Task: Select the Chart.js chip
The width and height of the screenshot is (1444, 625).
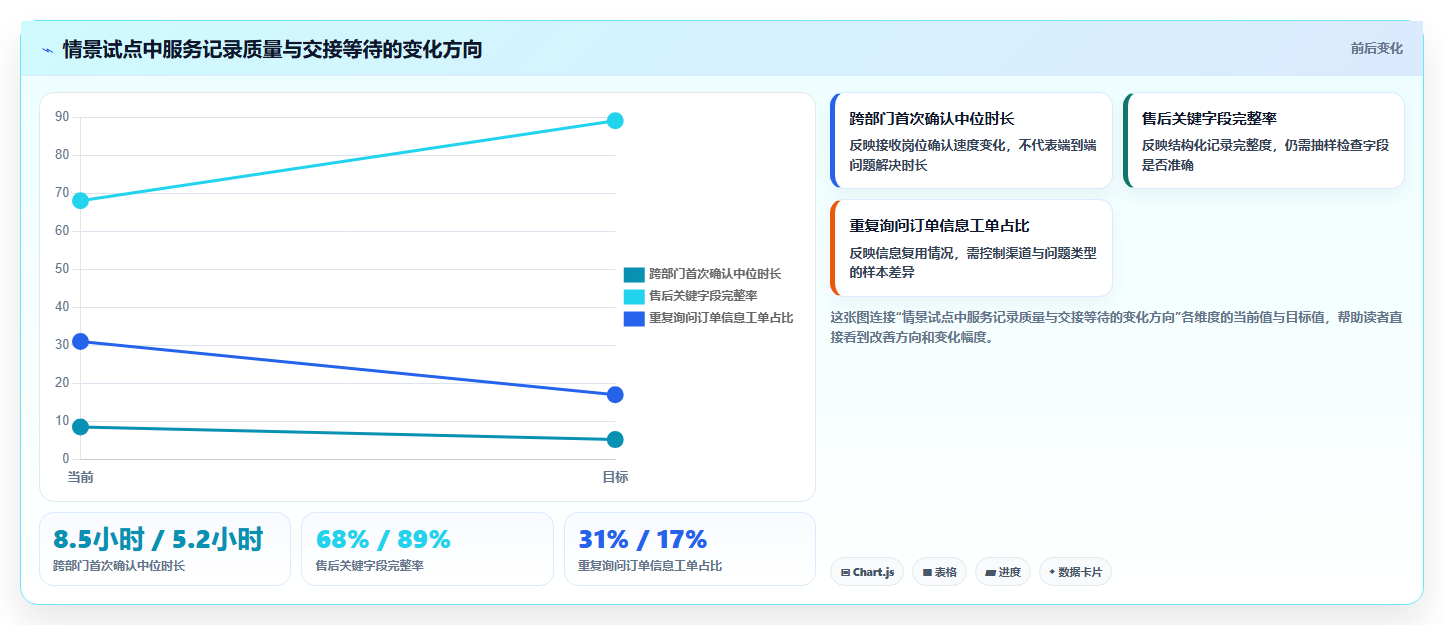Action: pos(867,572)
